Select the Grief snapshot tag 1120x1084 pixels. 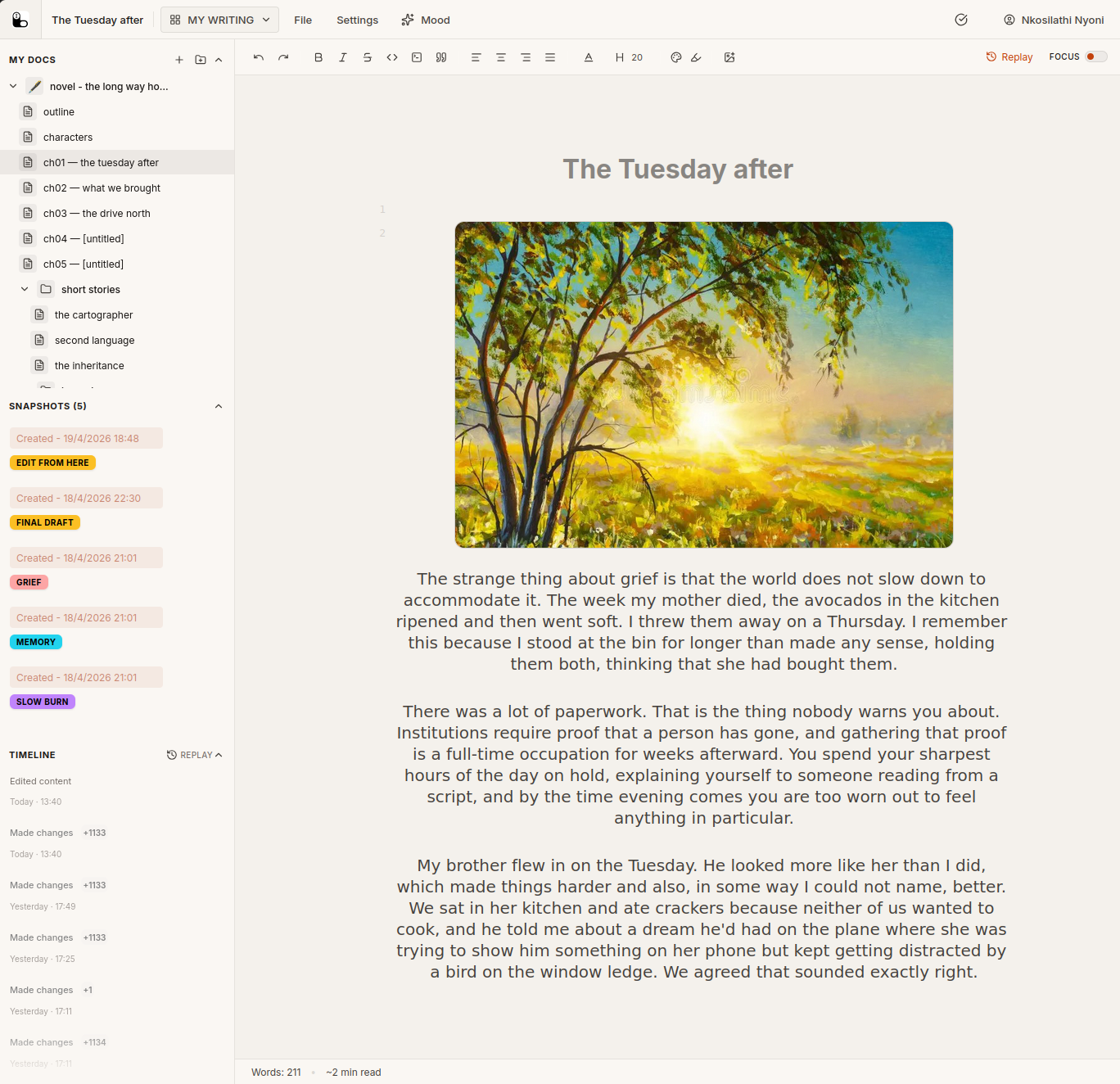click(29, 582)
